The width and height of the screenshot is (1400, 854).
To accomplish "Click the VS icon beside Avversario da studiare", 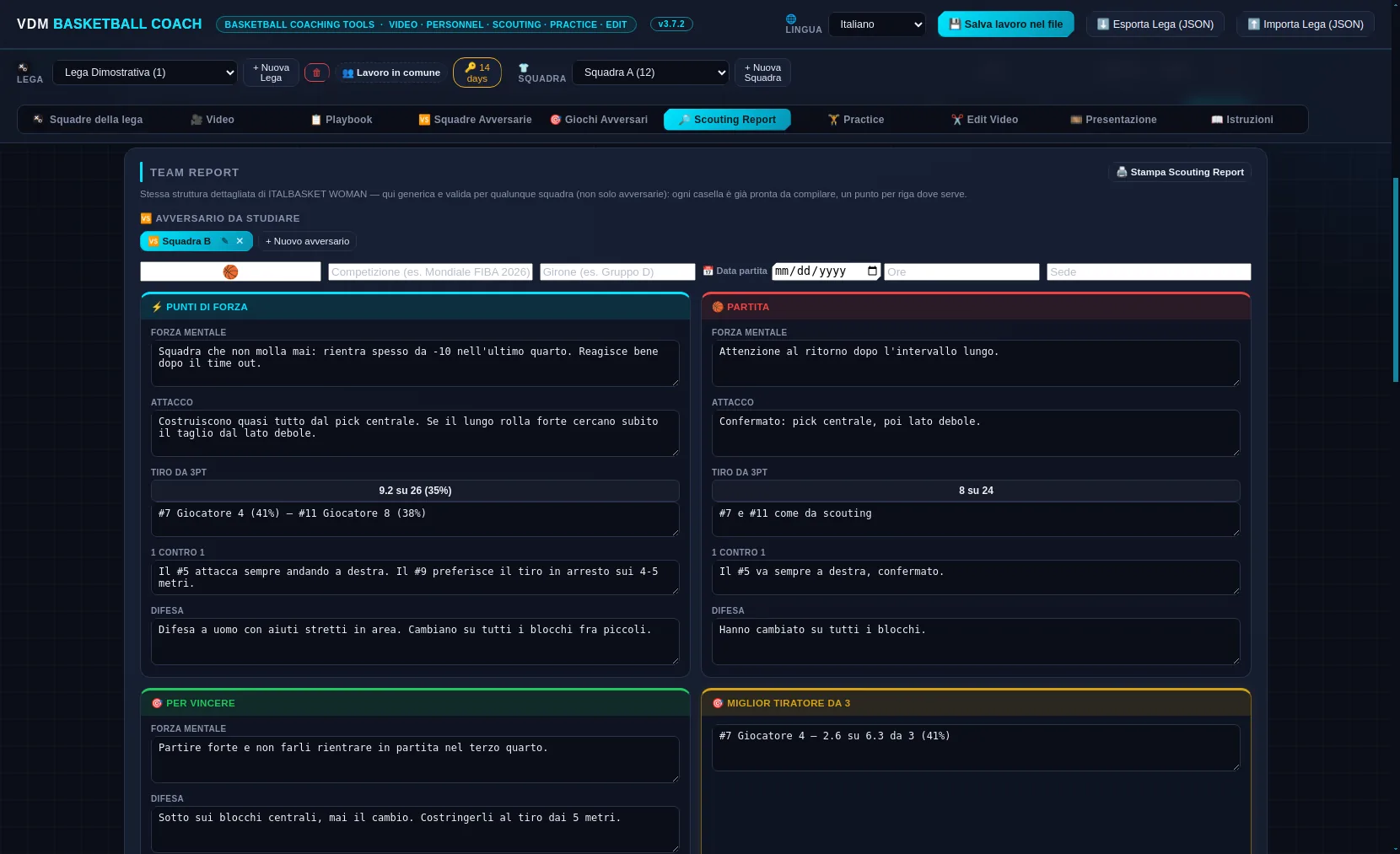I will pos(146,218).
